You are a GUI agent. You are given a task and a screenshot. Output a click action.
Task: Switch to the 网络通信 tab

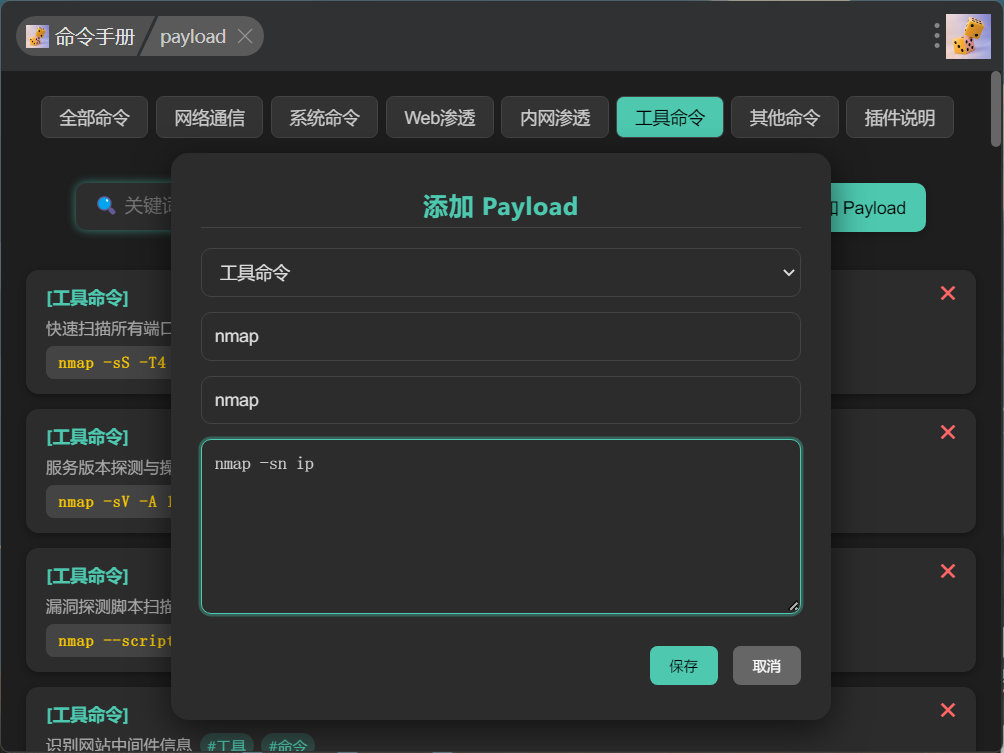[x=209, y=117]
